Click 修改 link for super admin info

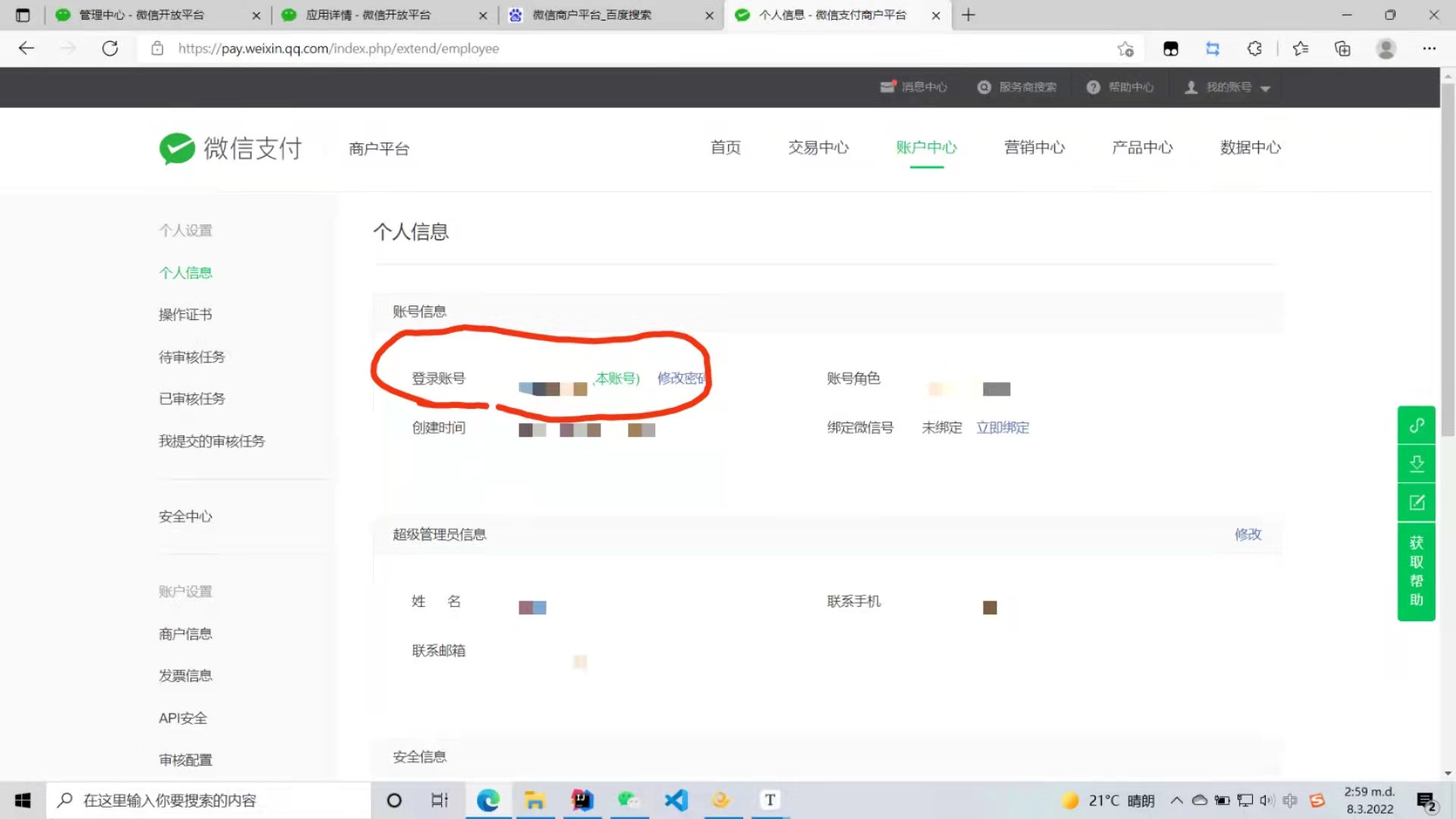click(x=1247, y=535)
